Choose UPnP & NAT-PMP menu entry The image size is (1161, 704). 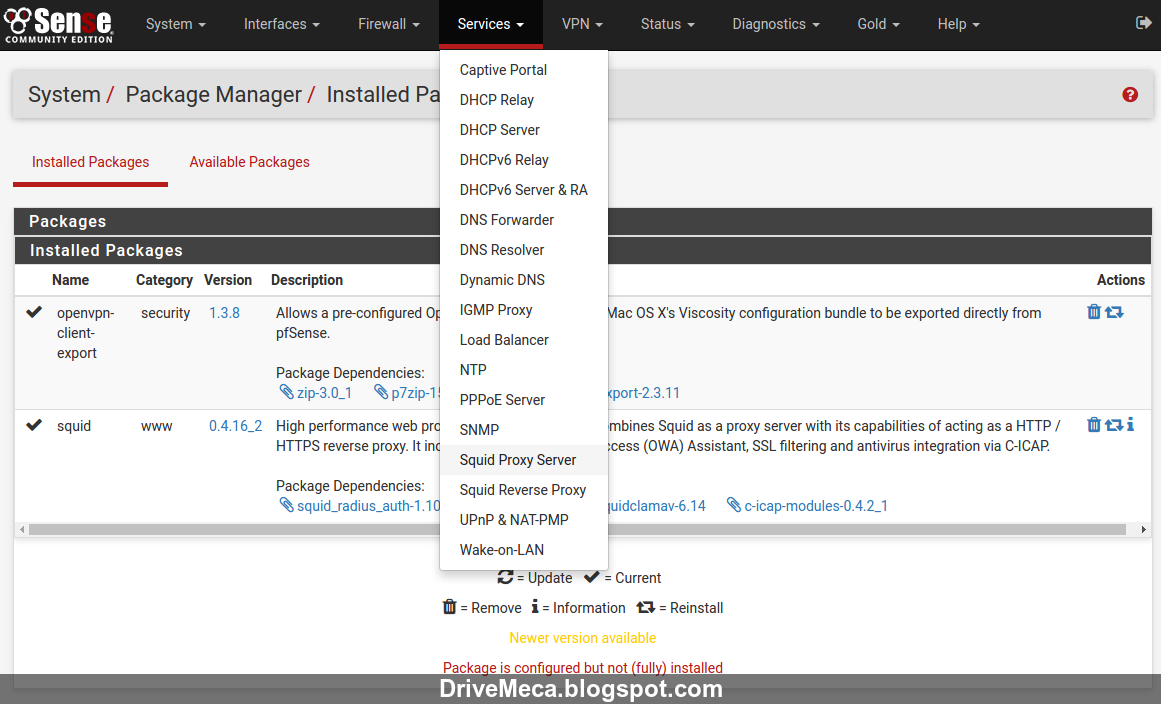point(523,520)
